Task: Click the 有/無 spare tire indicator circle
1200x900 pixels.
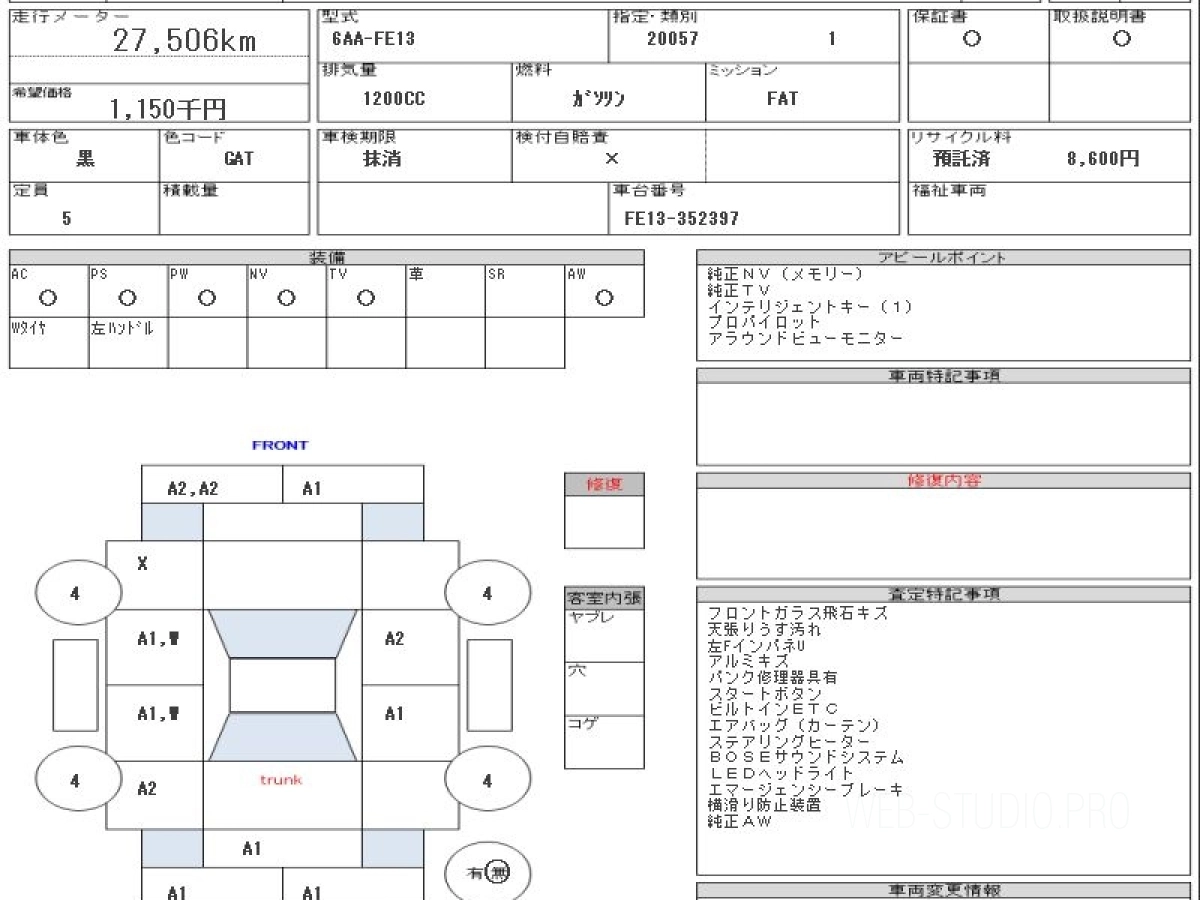Action: click(x=487, y=872)
